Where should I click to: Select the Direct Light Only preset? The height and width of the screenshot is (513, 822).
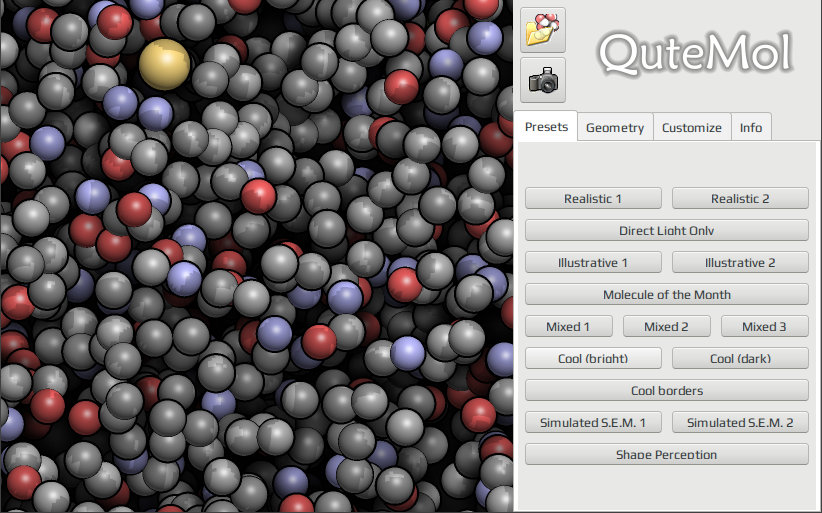666,231
